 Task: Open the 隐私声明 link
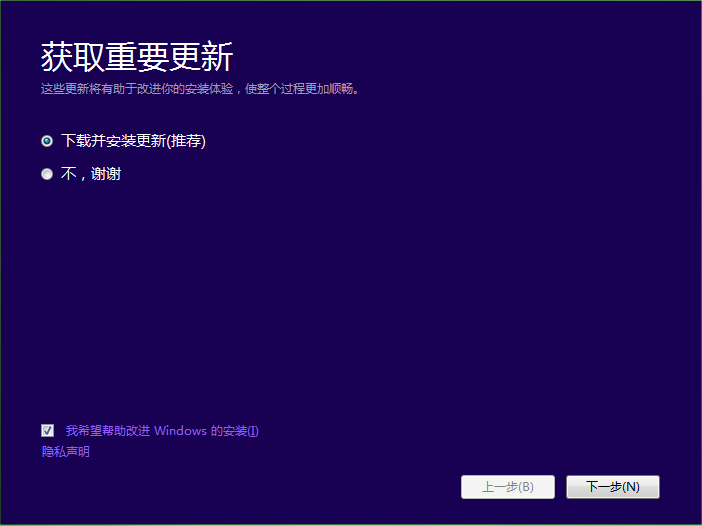(65, 452)
